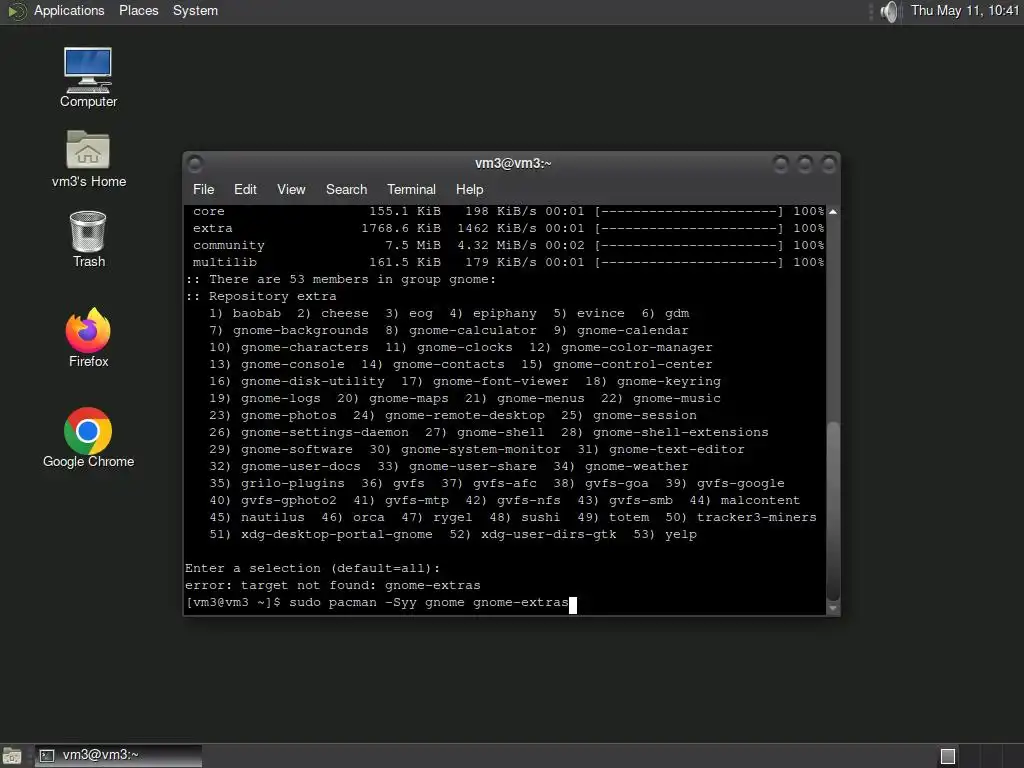Click 'xdg-desktop-portal-gnome' package name
This screenshot has width=1024, height=768.
click(336, 534)
